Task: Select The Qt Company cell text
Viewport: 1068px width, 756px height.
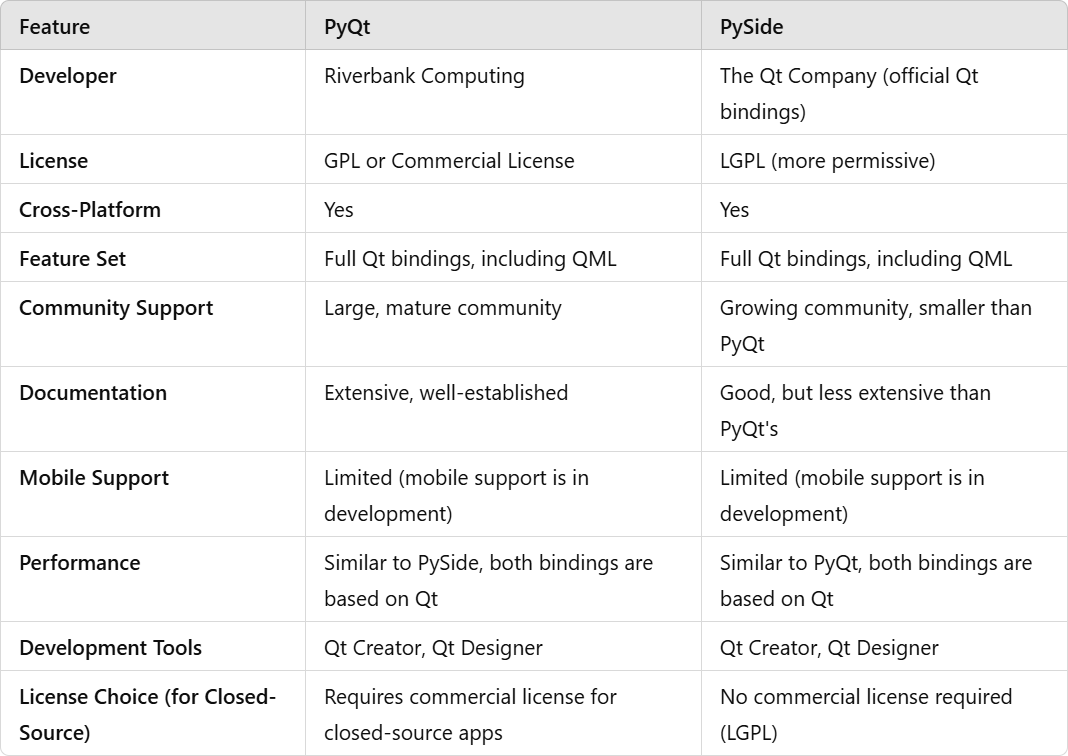Action: click(x=849, y=93)
